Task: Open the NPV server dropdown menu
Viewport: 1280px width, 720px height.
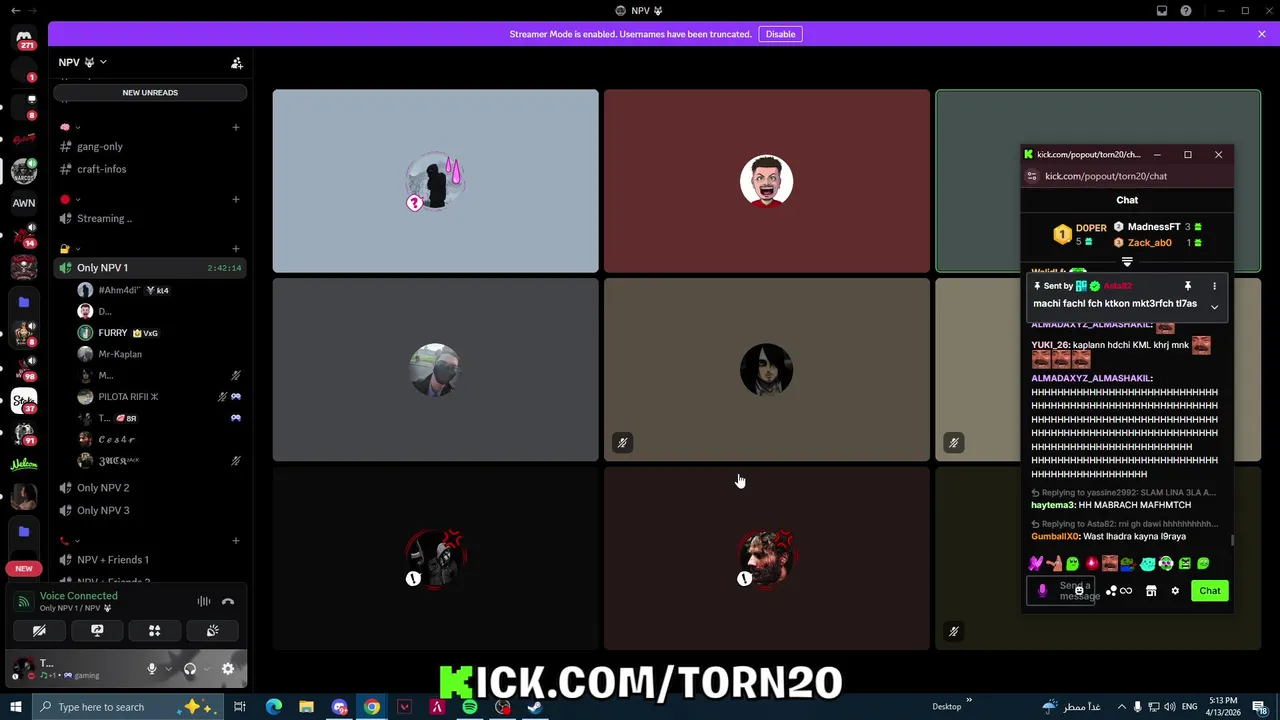Action: [82, 62]
